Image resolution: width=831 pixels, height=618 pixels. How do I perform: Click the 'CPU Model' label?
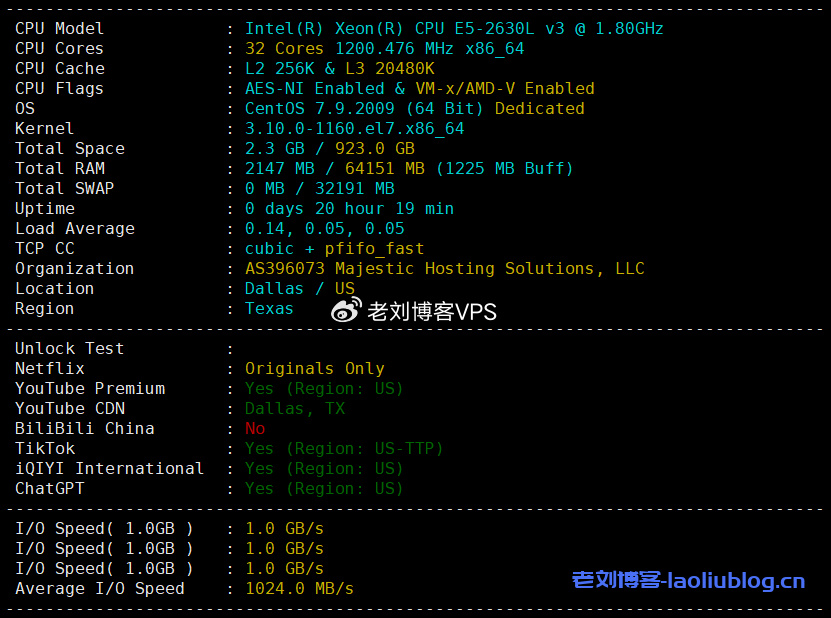click(59, 29)
